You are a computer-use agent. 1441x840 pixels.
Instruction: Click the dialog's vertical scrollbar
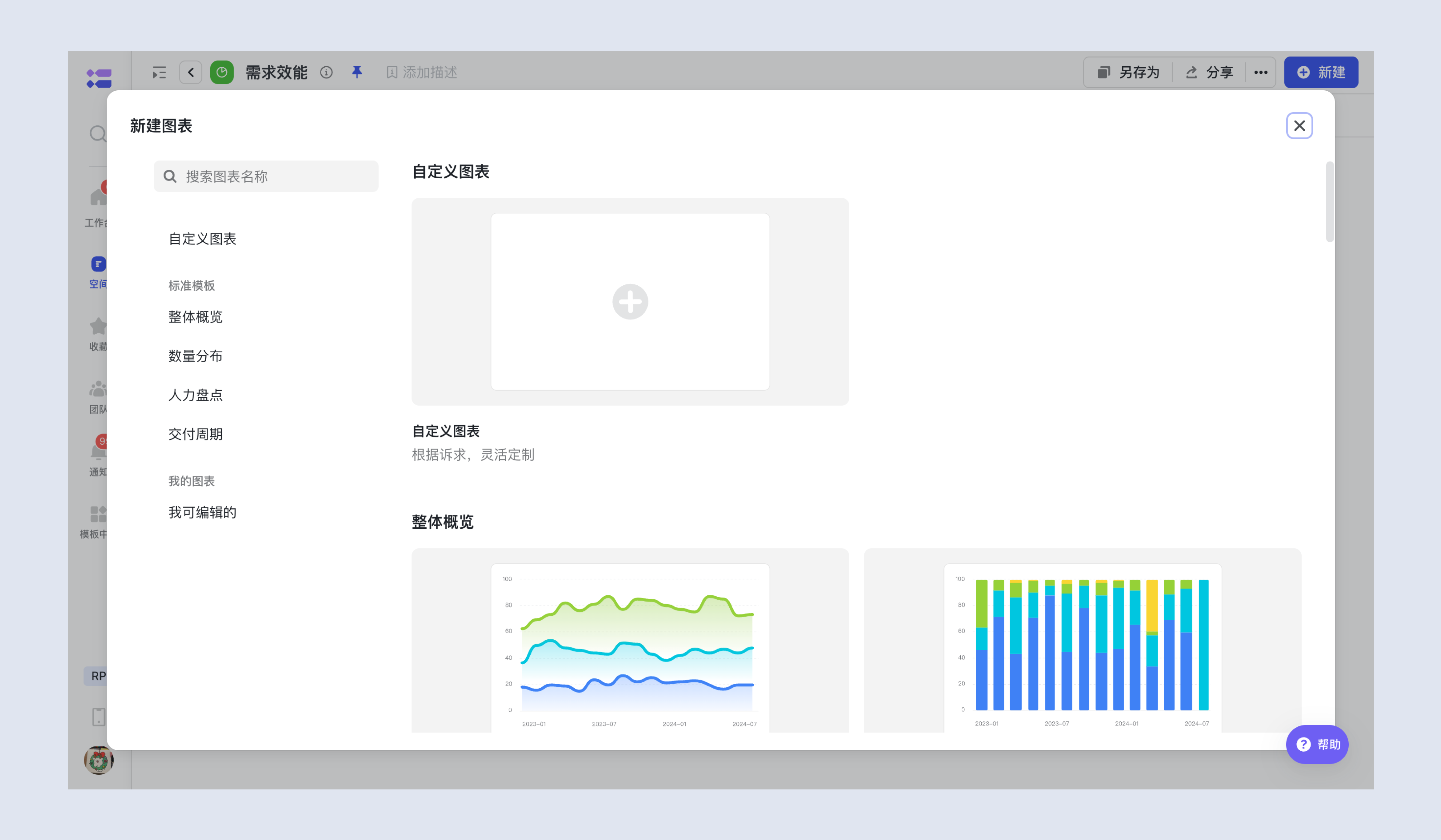click(1330, 202)
